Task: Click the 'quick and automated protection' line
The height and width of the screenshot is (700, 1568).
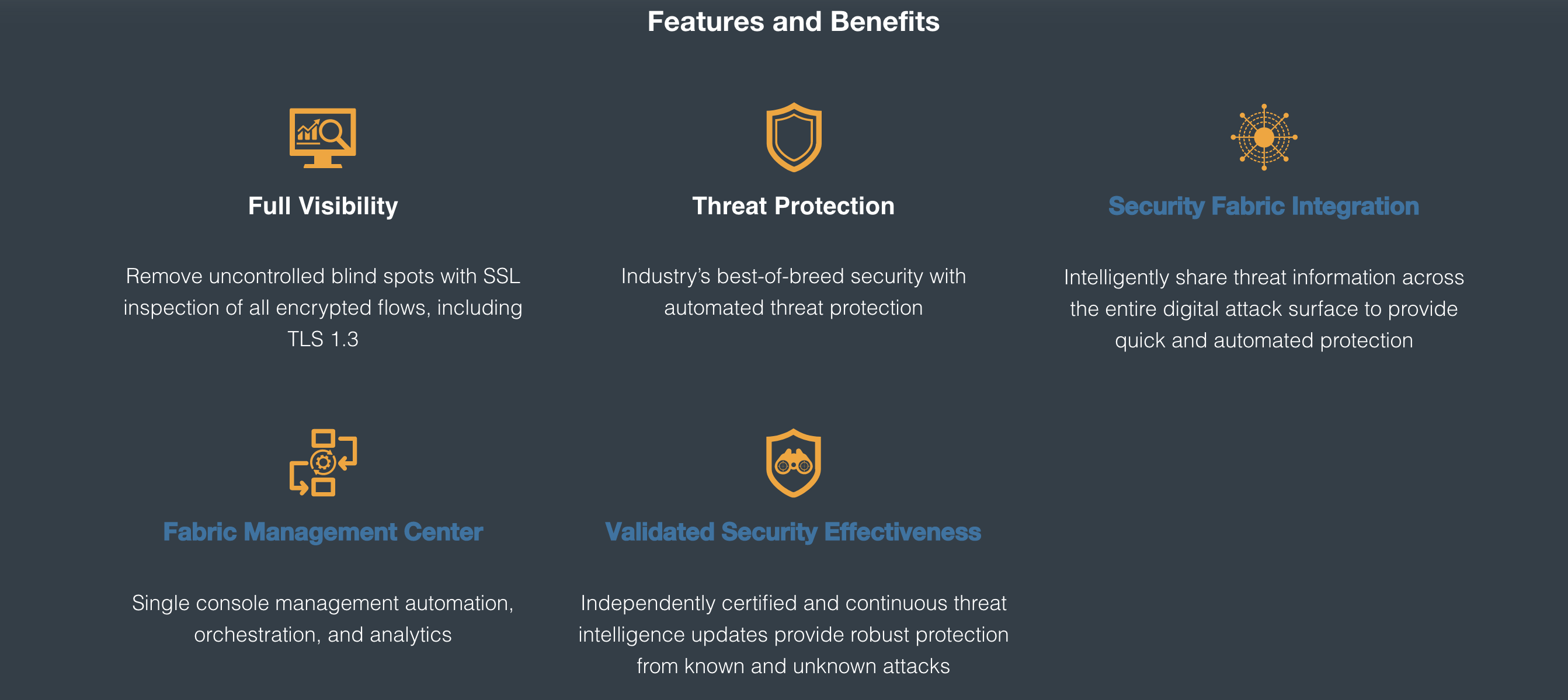Action: (x=1264, y=340)
